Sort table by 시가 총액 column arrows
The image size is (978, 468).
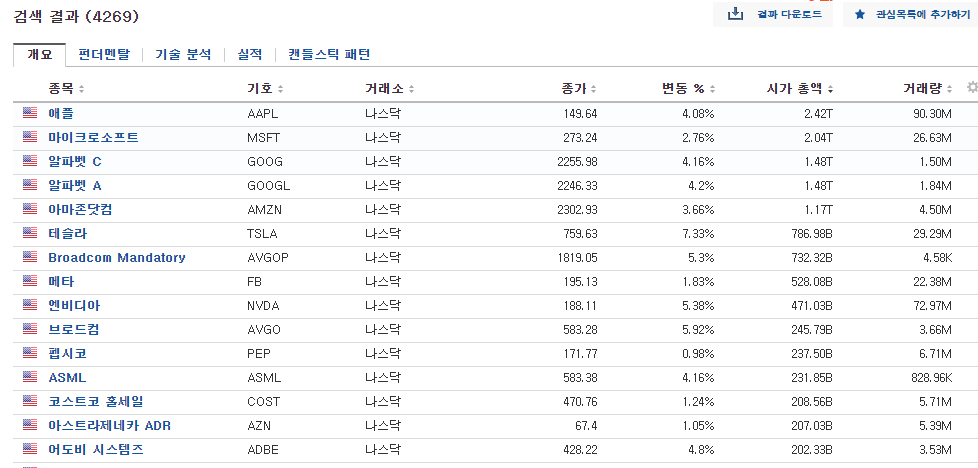[x=830, y=89]
